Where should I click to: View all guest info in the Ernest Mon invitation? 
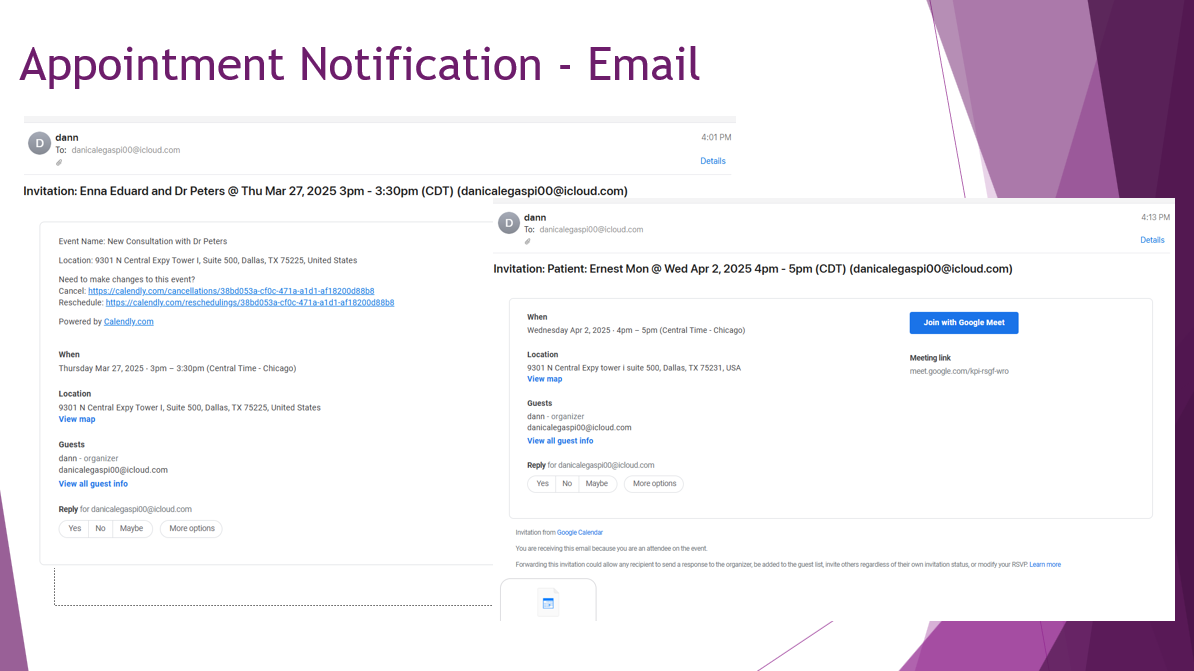[560, 440]
